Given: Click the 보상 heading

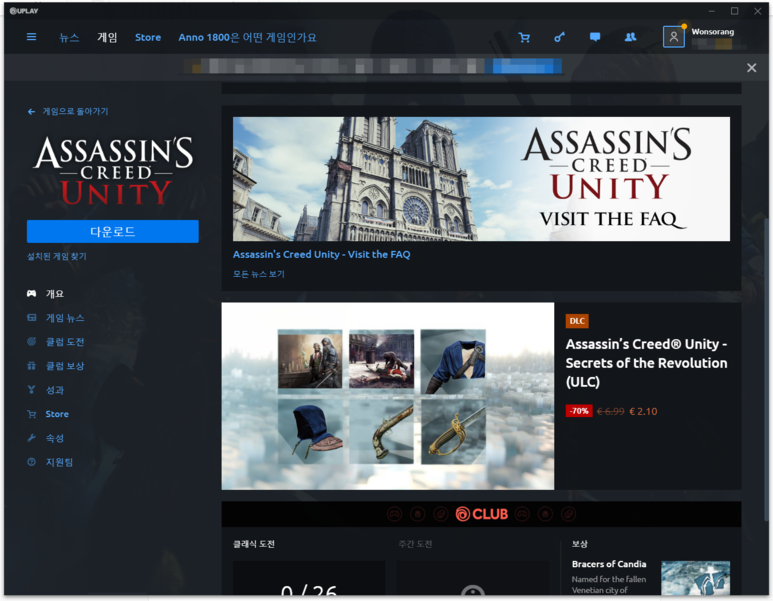Looking at the screenshot, I should point(580,544).
